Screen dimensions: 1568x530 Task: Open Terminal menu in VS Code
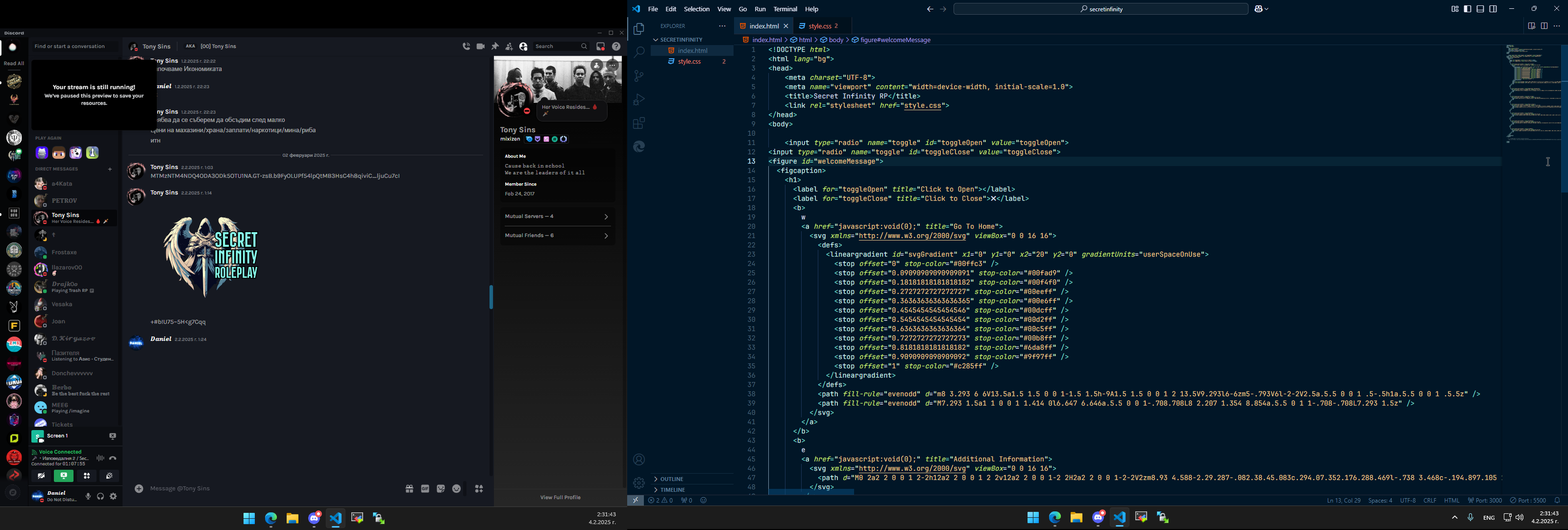coord(785,9)
